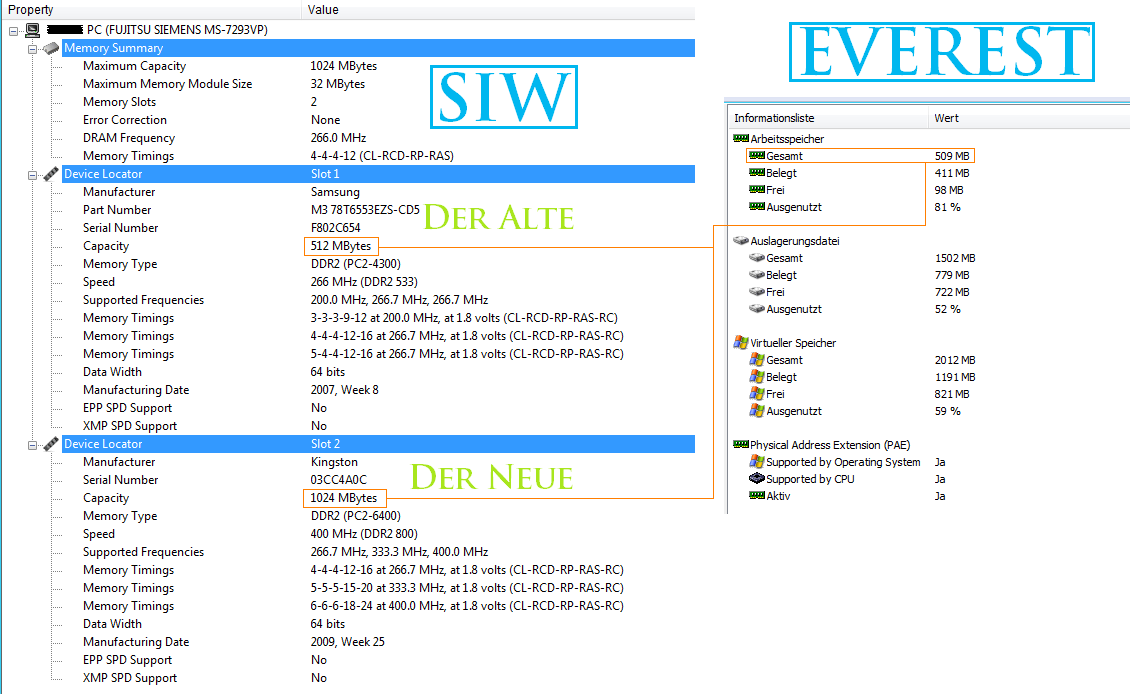Viewport: 1130px width, 694px height.
Task: Click the Virtueller Speicher Windows icon
Action: click(x=741, y=342)
